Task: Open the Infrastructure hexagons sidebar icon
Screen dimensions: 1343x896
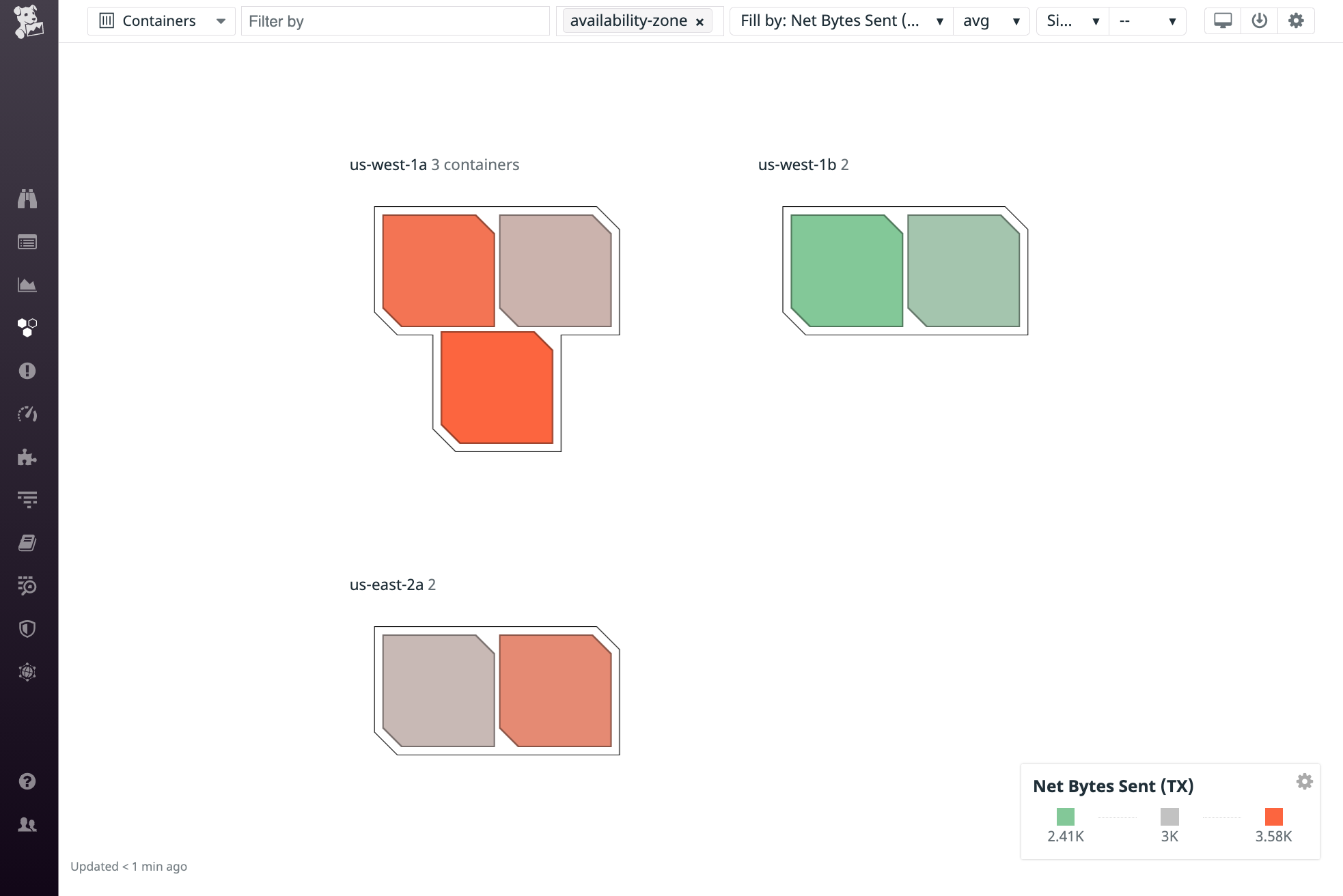Action: [27, 328]
